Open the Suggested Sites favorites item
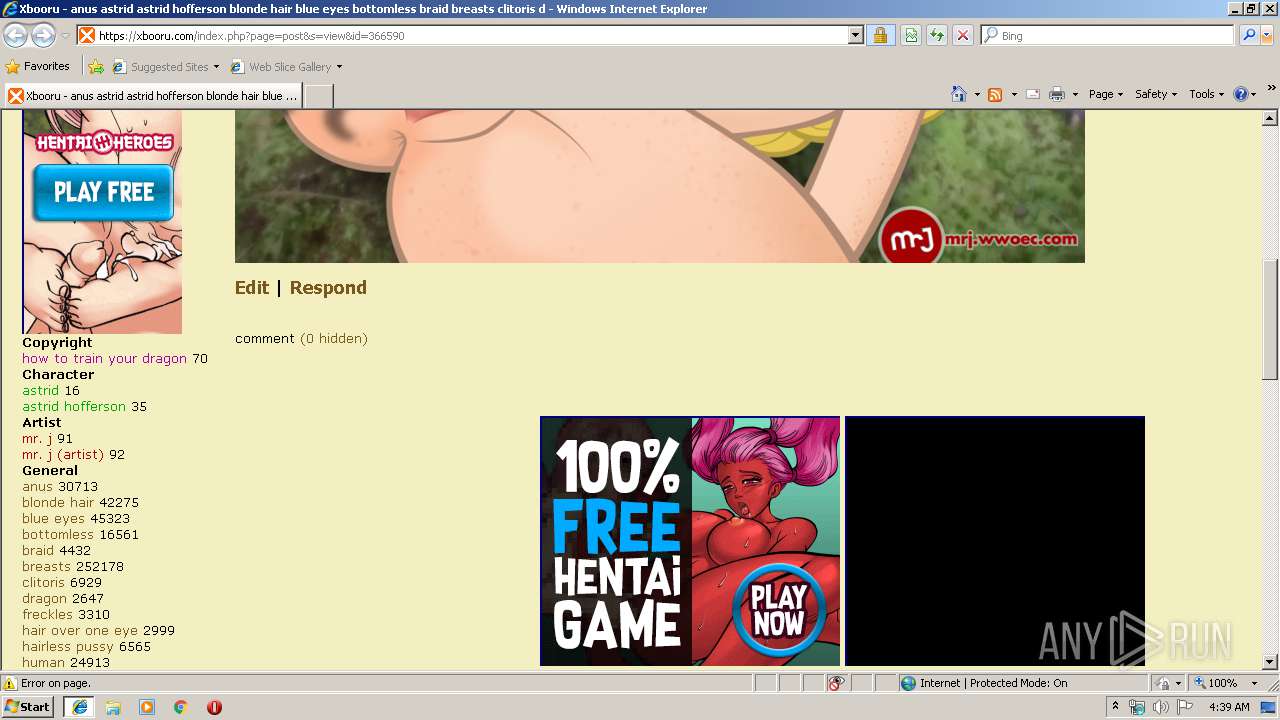This screenshot has height=720, width=1280. tap(165, 67)
